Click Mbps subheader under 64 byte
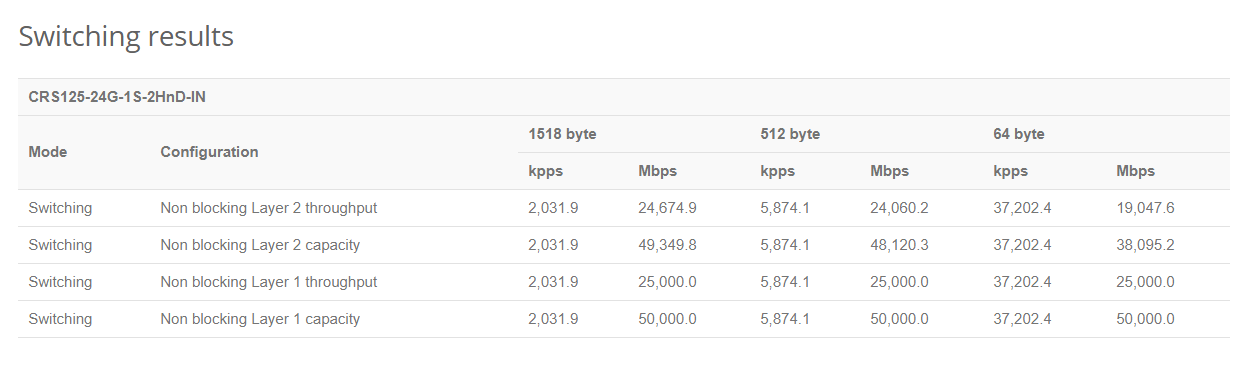This screenshot has height=366, width=1256. click(1135, 171)
